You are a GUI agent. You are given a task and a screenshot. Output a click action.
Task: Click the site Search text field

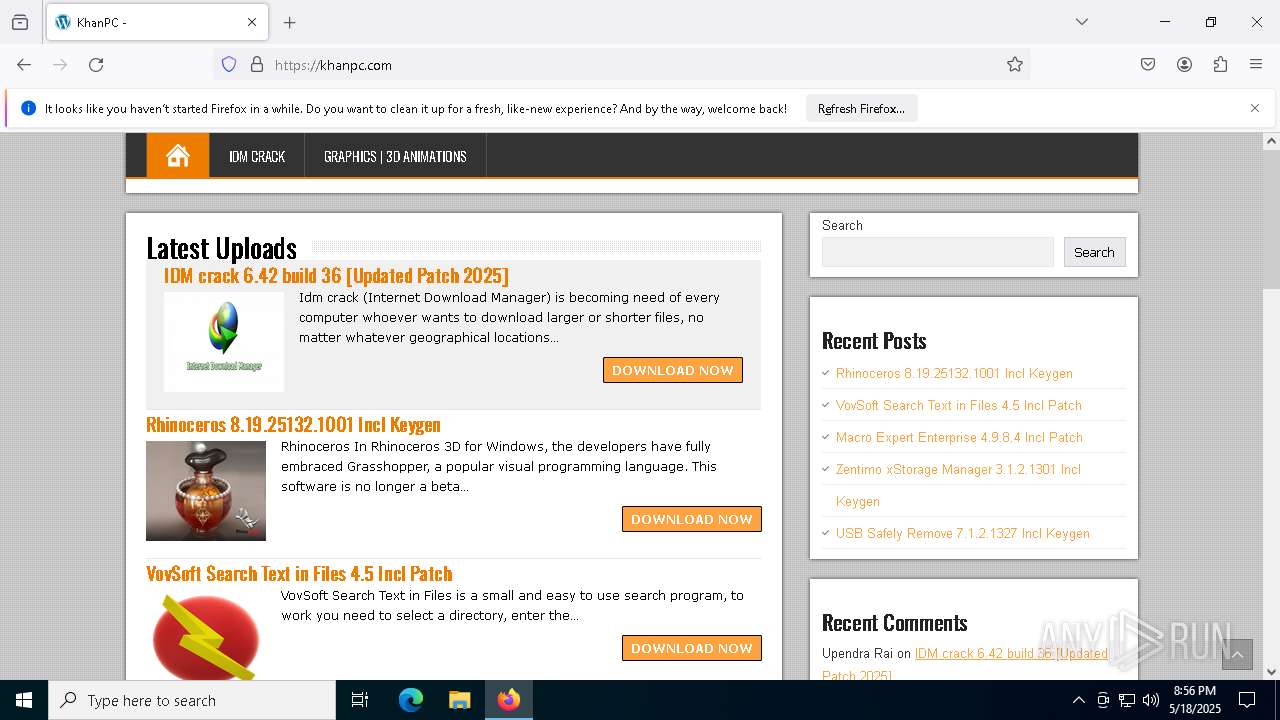tap(938, 252)
